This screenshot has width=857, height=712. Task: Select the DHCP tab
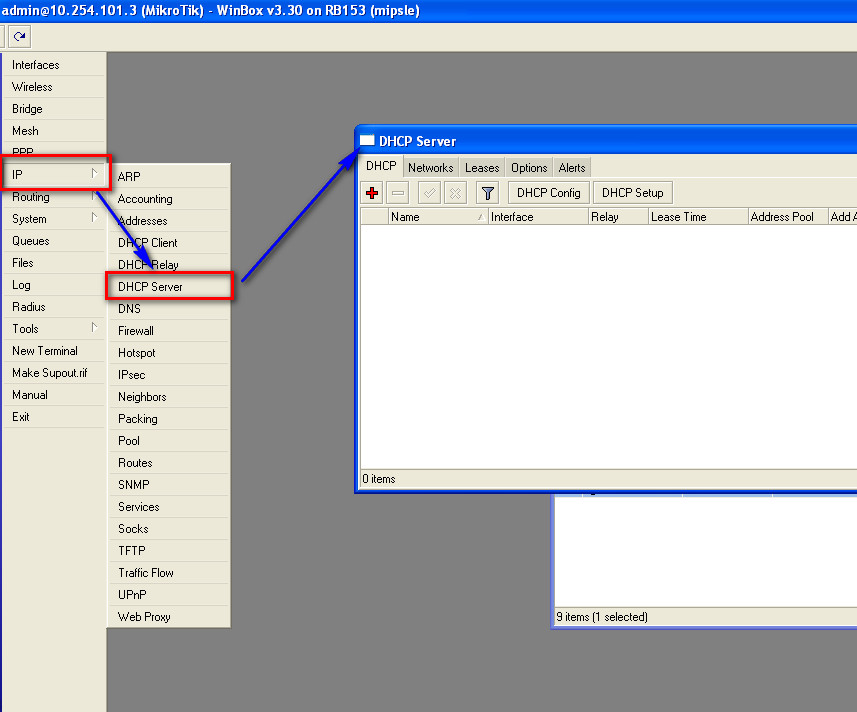click(381, 166)
